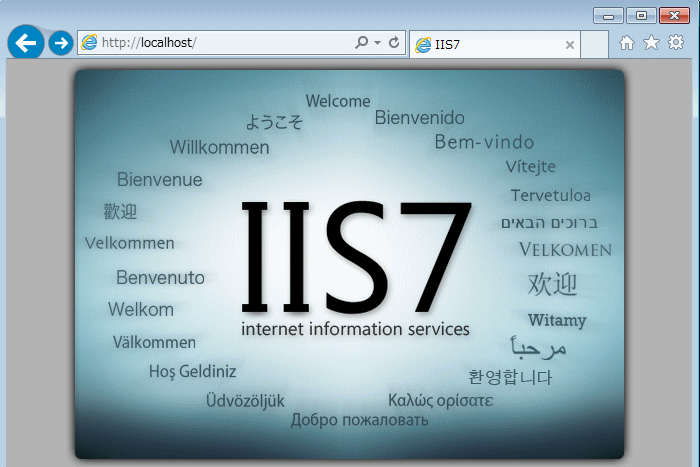Click the 'Hoş Geldiniz' text
Image resolution: width=700 pixels, height=467 pixels.
[193, 371]
